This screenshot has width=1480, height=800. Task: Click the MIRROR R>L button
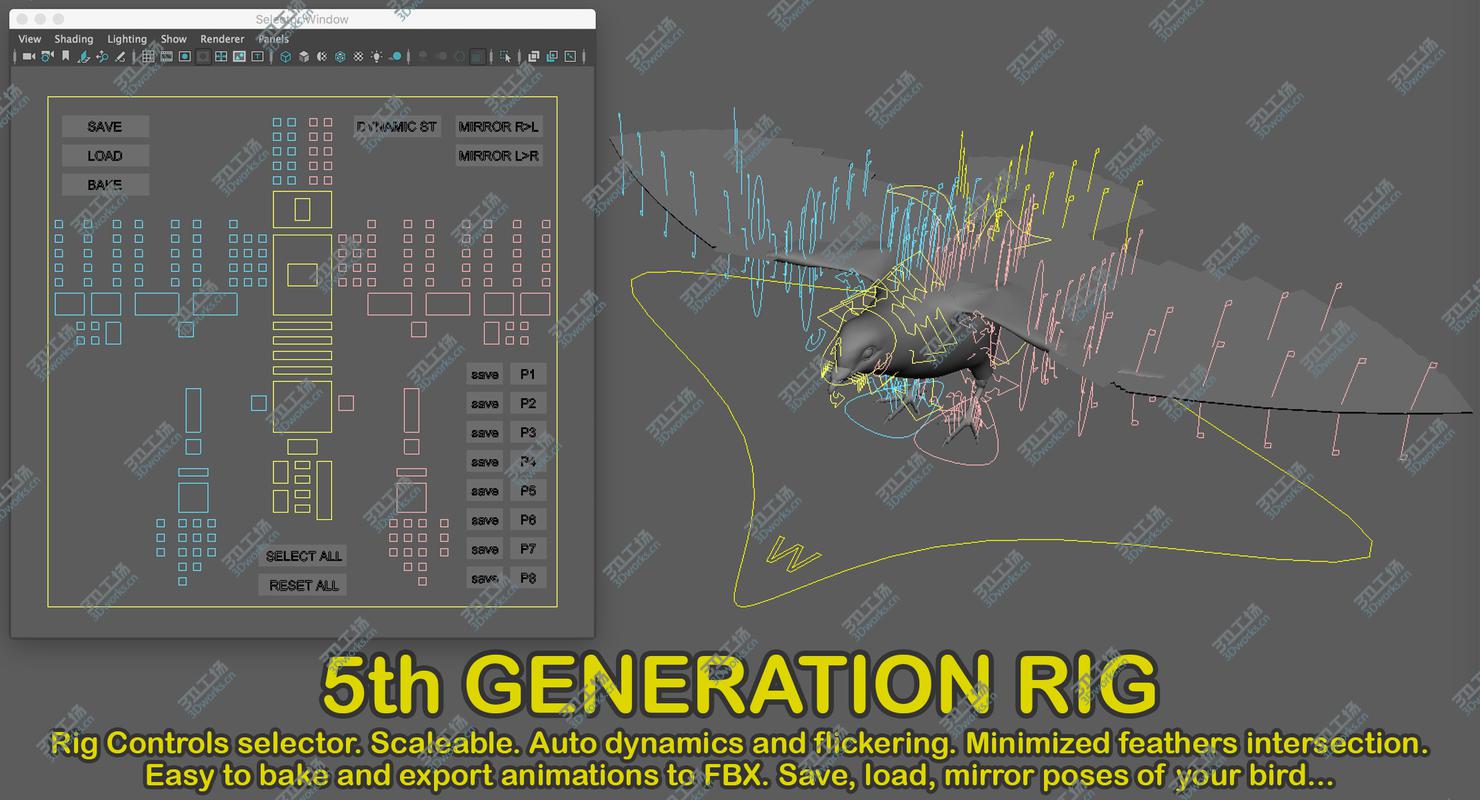(x=499, y=126)
